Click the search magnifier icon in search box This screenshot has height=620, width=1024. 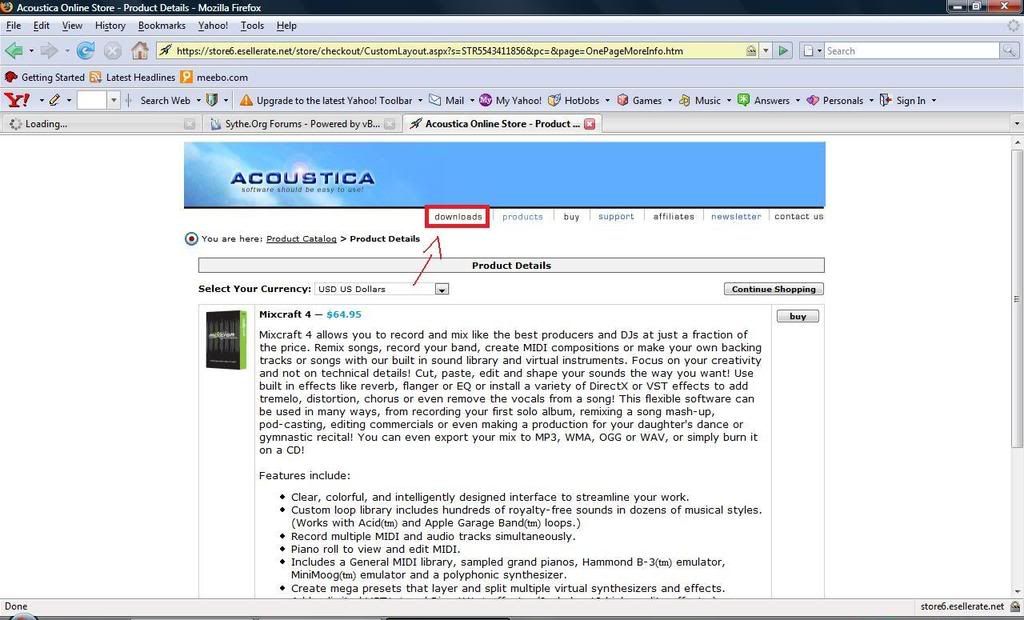click(1009, 50)
